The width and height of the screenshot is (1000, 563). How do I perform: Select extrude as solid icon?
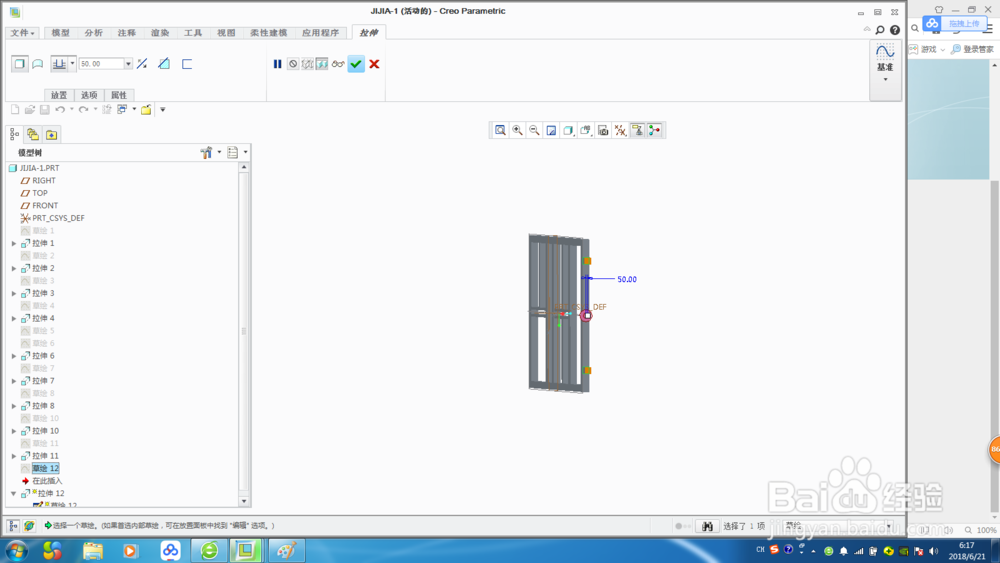pos(20,64)
